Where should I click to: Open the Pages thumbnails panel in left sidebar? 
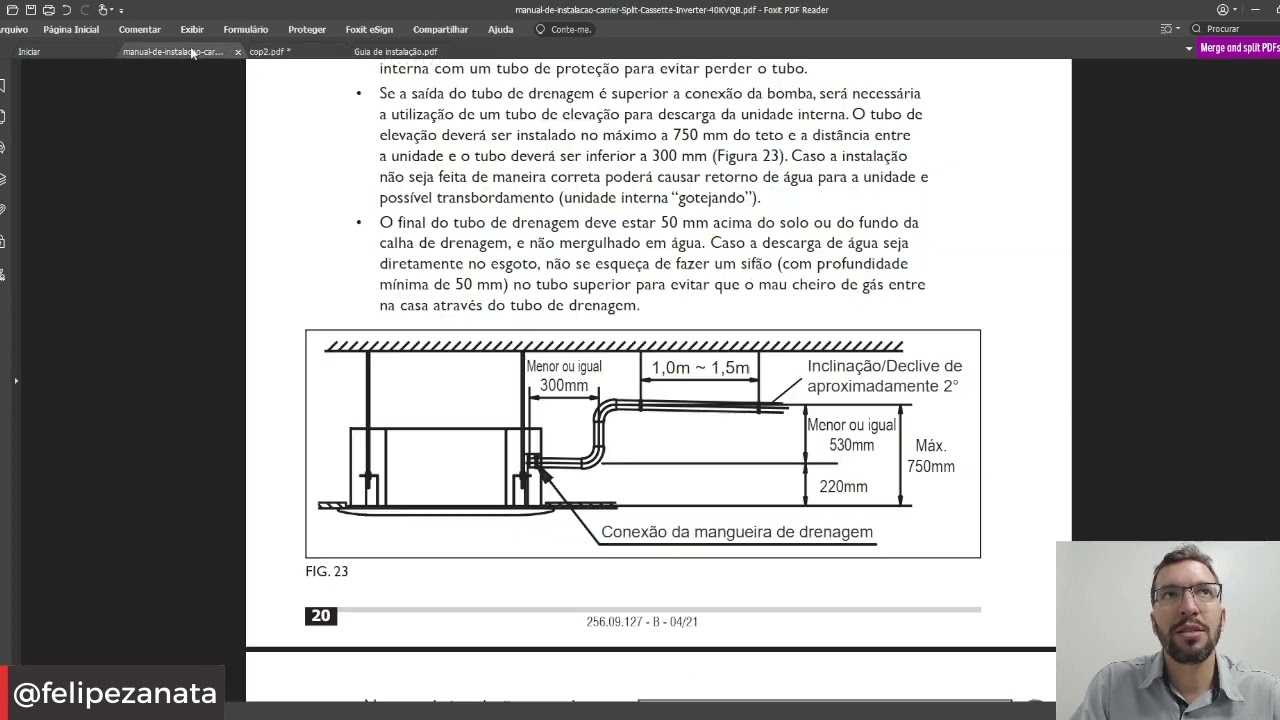pos(3,117)
